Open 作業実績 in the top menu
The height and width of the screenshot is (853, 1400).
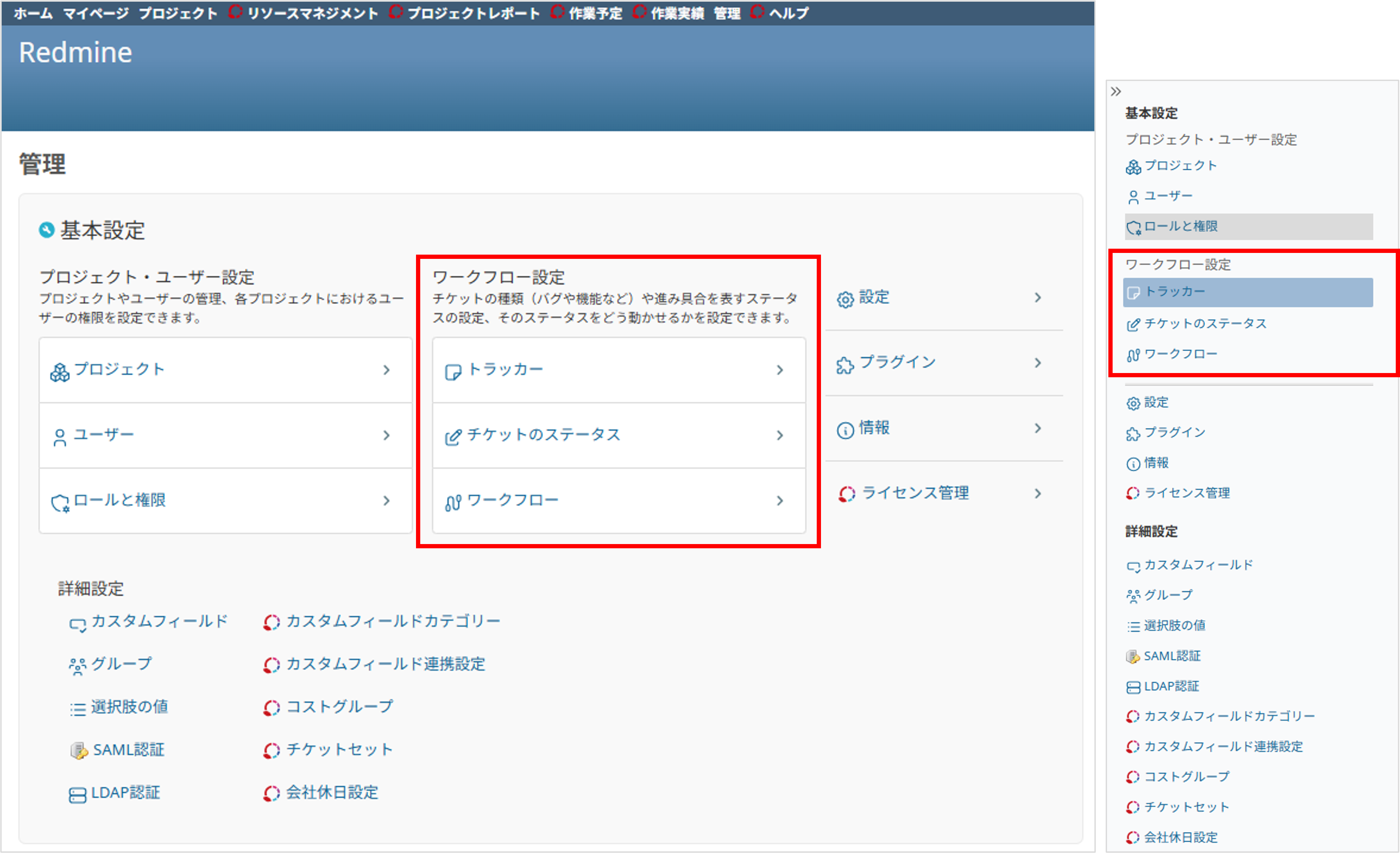677,13
